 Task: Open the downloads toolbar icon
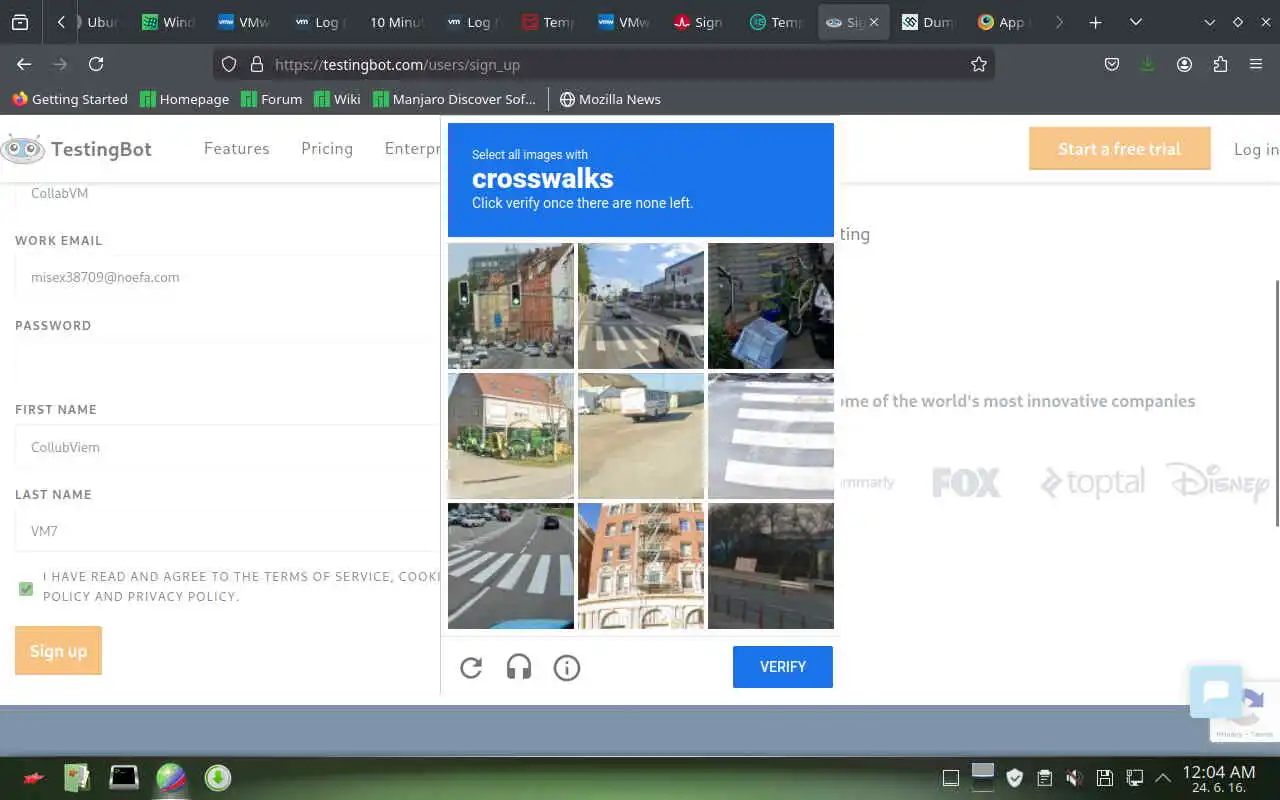click(1148, 64)
